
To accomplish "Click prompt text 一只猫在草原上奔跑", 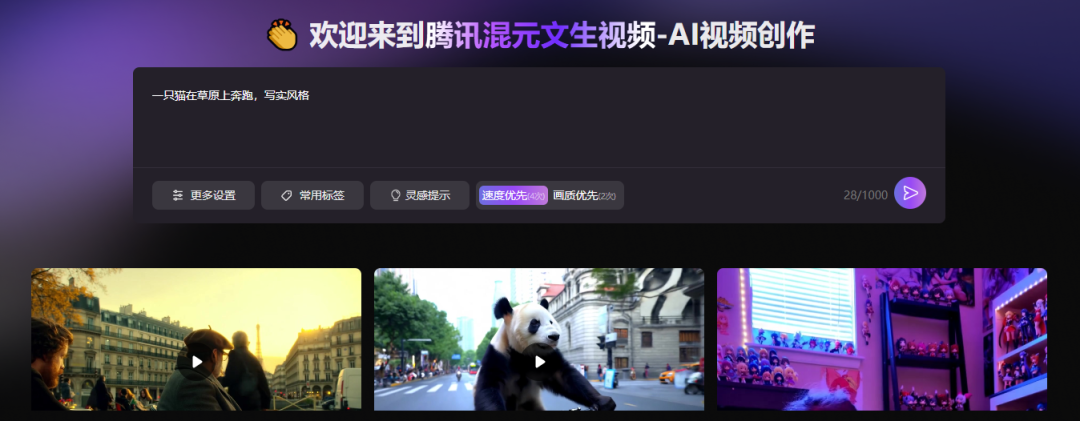I will [x=203, y=96].
